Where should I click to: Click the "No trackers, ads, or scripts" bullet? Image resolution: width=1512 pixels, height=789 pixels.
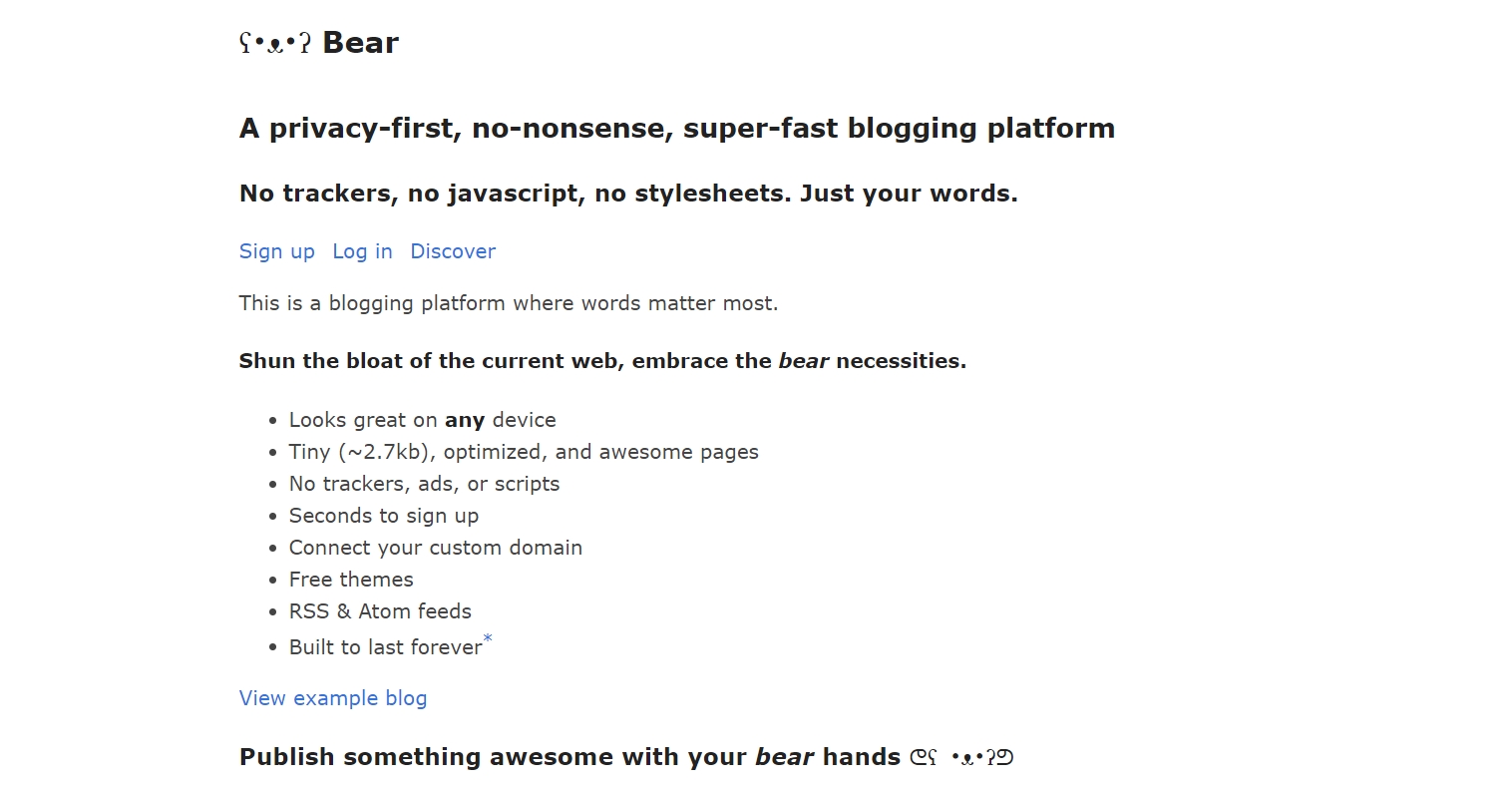coord(425,484)
